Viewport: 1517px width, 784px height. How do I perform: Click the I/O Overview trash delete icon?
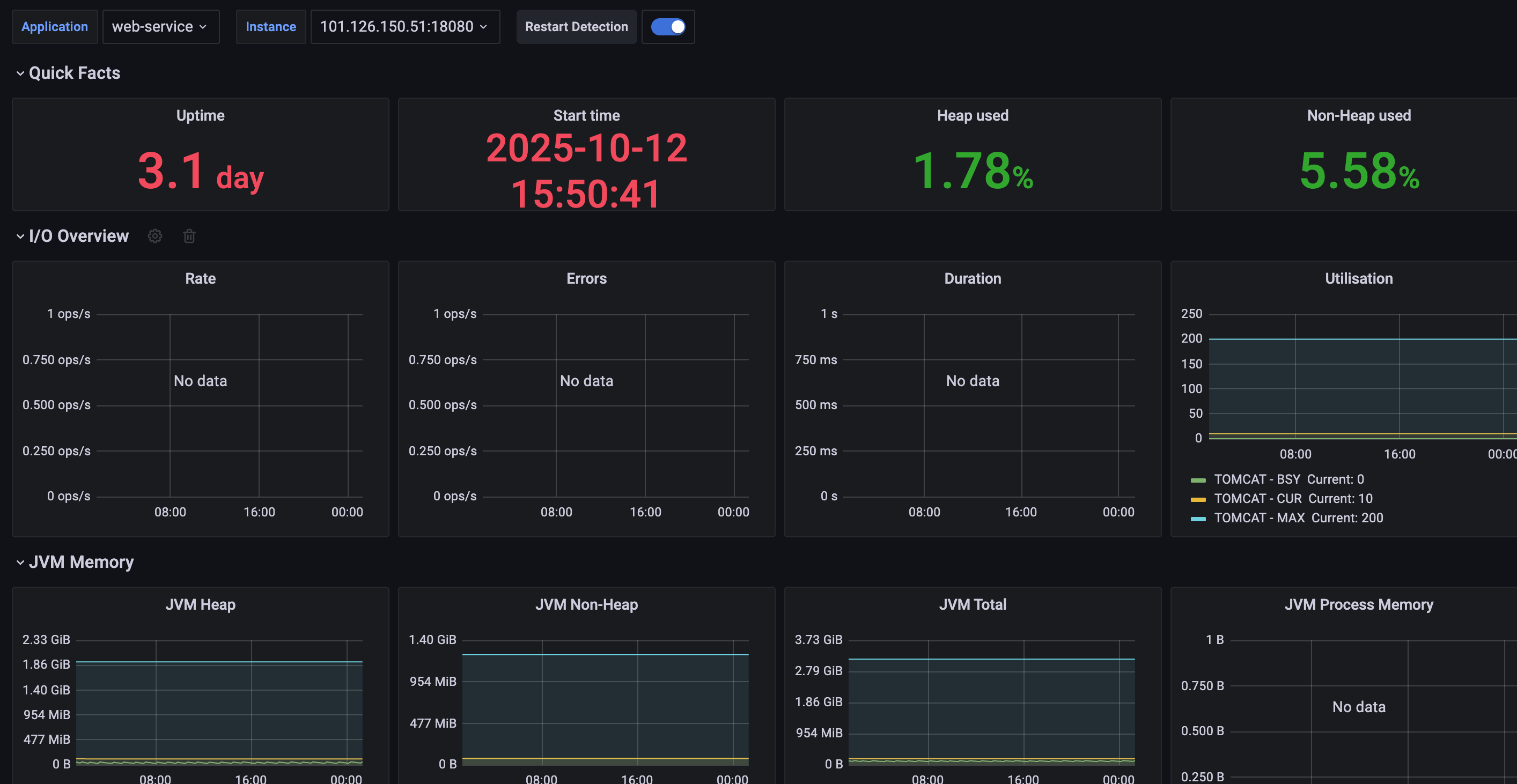(189, 236)
